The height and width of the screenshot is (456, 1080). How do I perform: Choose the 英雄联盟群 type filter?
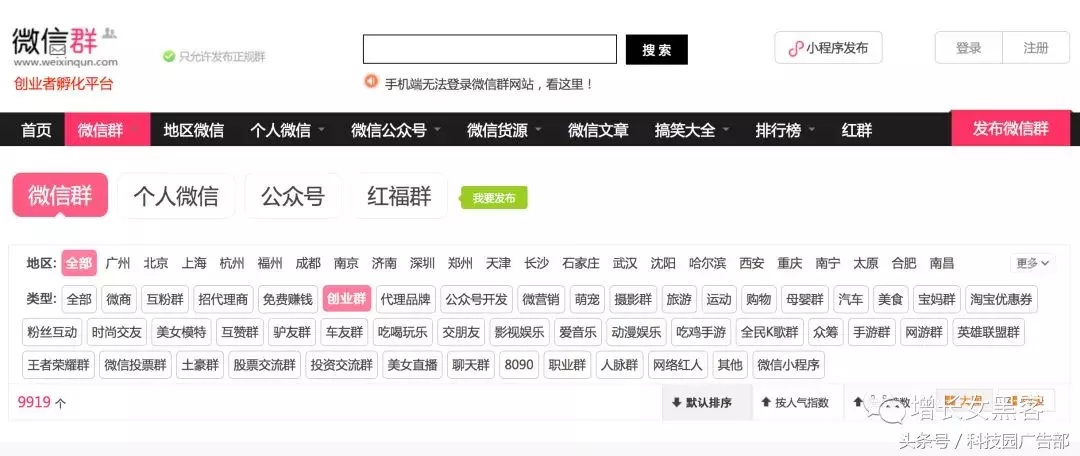(x=988, y=332)
